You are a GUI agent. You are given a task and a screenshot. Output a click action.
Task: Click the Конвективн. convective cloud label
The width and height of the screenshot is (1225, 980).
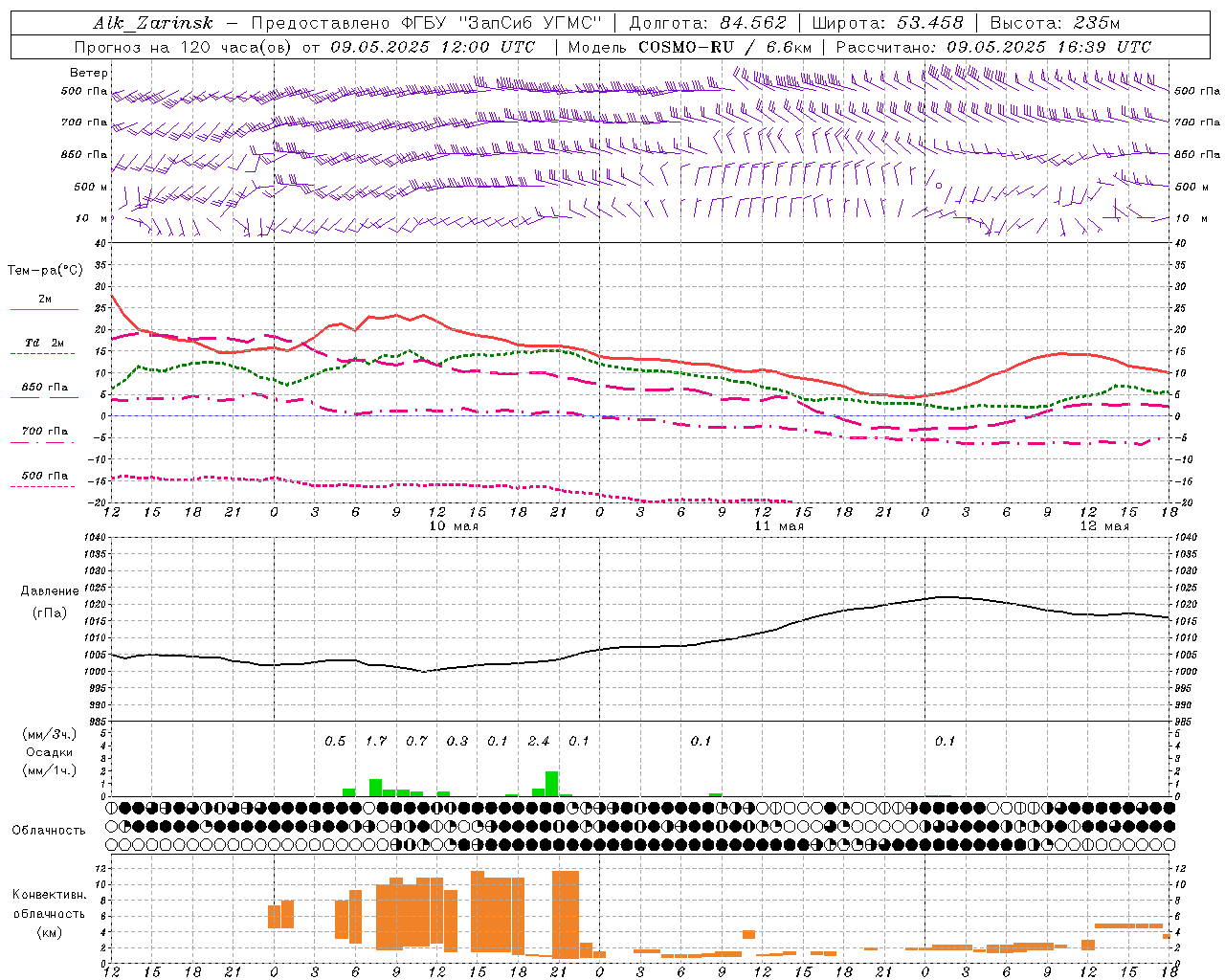tap(49, 895)
